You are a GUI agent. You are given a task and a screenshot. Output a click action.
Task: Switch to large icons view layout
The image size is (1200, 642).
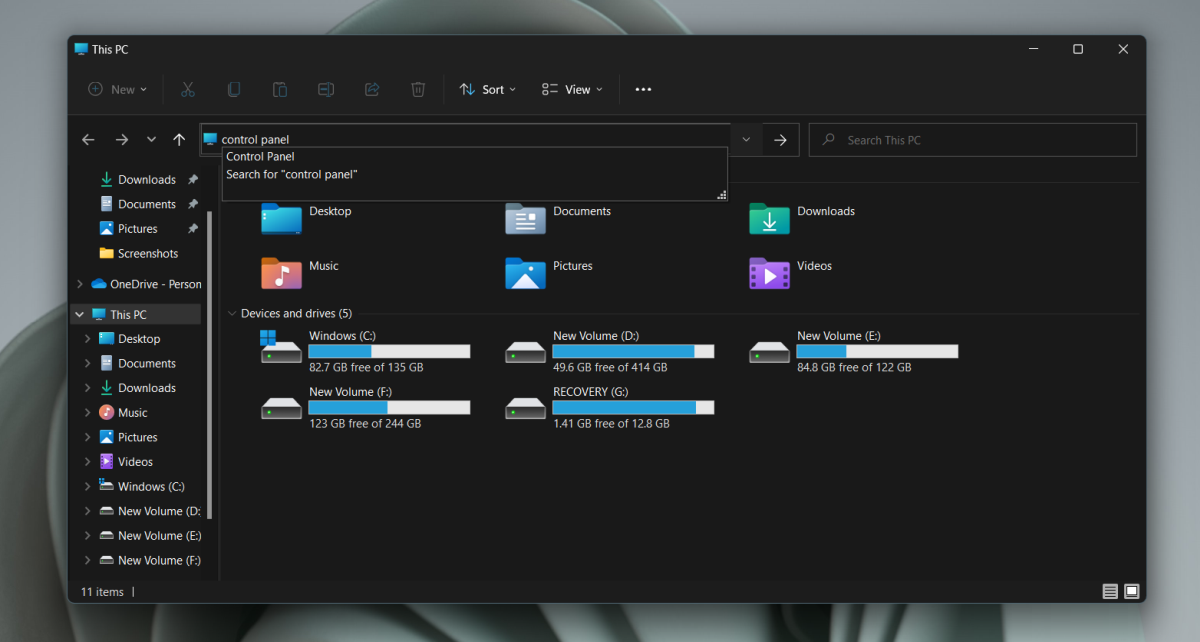click(x=1132, y=591)
